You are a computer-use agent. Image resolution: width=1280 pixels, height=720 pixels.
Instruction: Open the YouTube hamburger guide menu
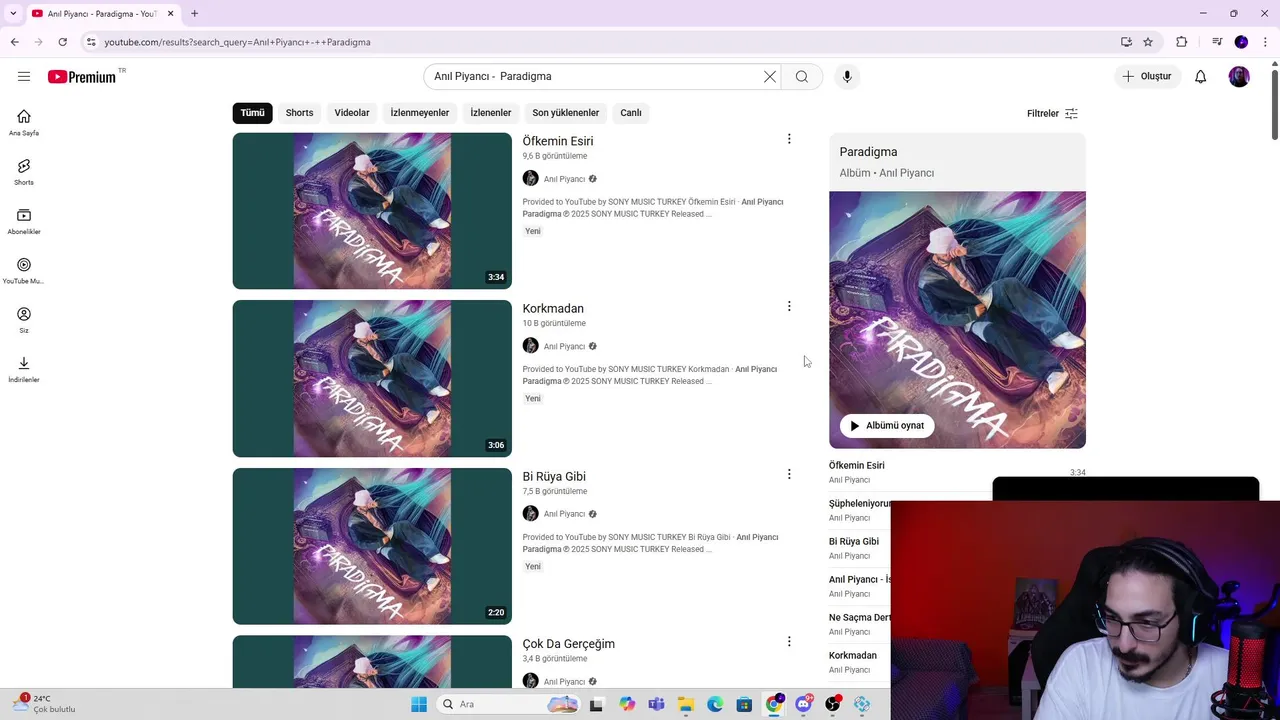click(24, 76)
